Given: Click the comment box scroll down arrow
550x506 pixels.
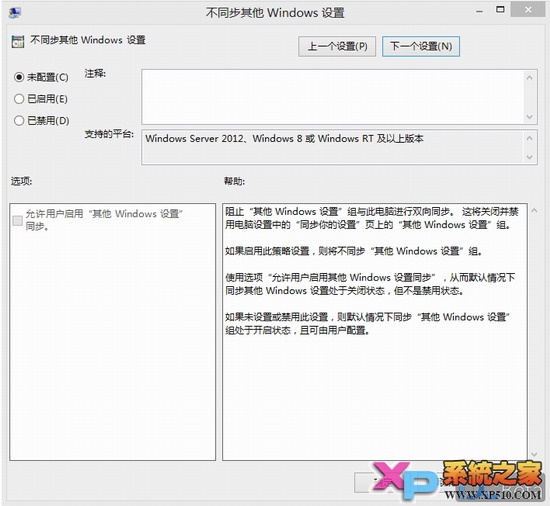Looking at the screenshot, I should pos(529,117).
